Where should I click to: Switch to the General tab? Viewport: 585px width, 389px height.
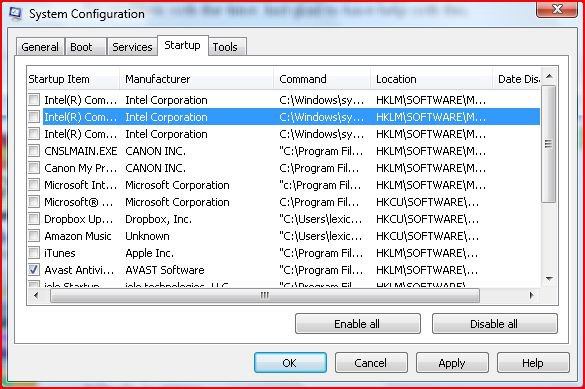(40, 47)
